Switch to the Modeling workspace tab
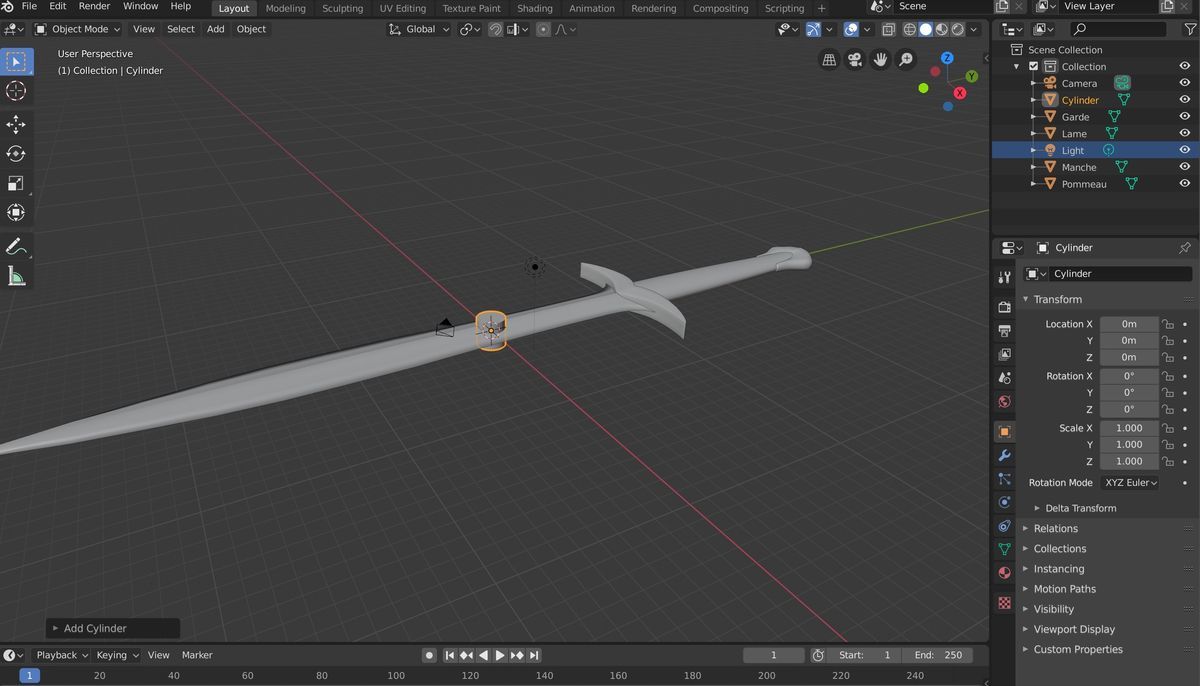The width and height of the screenshot is (1200, 686). 285,8
